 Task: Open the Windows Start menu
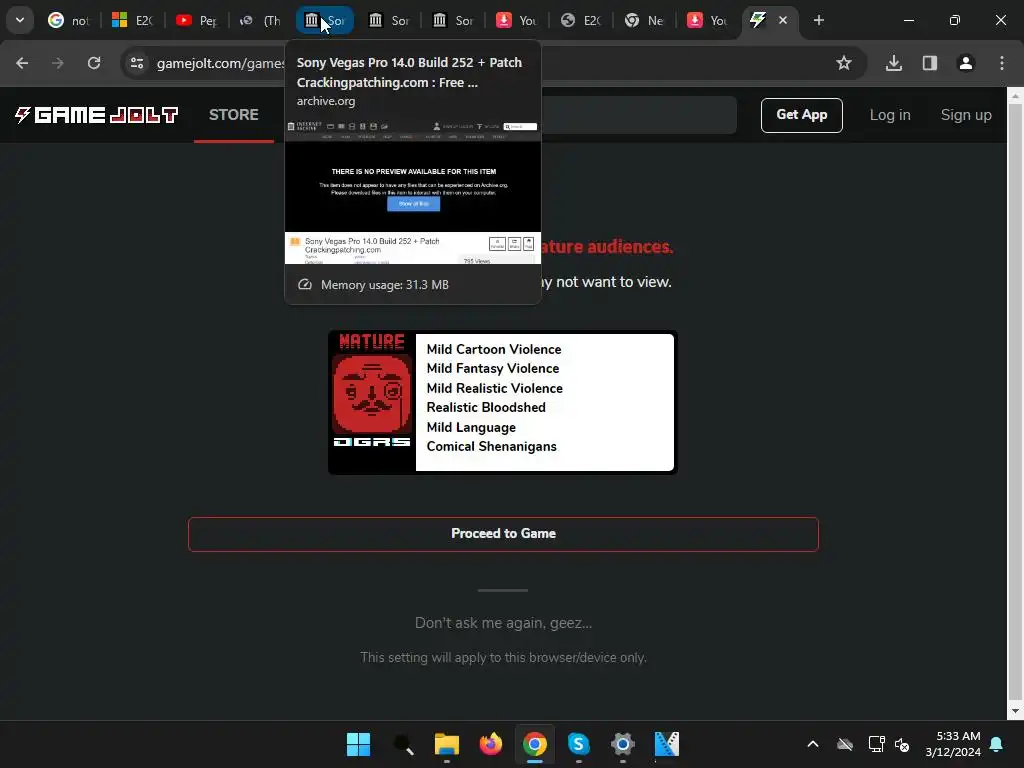click(x=359, y=744)
